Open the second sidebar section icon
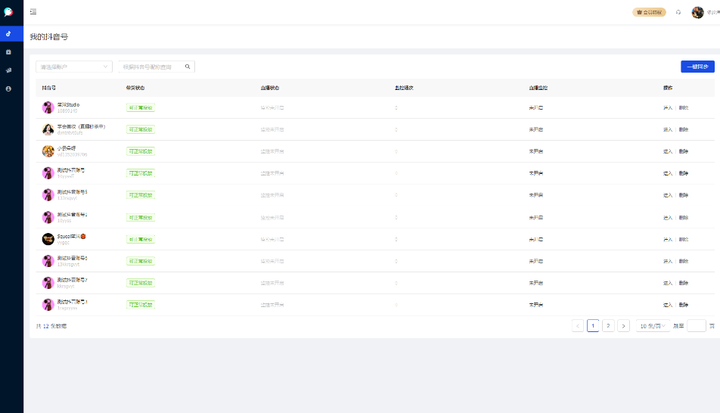720x413 pixels. pyautogui.click(x=8, y=52)
